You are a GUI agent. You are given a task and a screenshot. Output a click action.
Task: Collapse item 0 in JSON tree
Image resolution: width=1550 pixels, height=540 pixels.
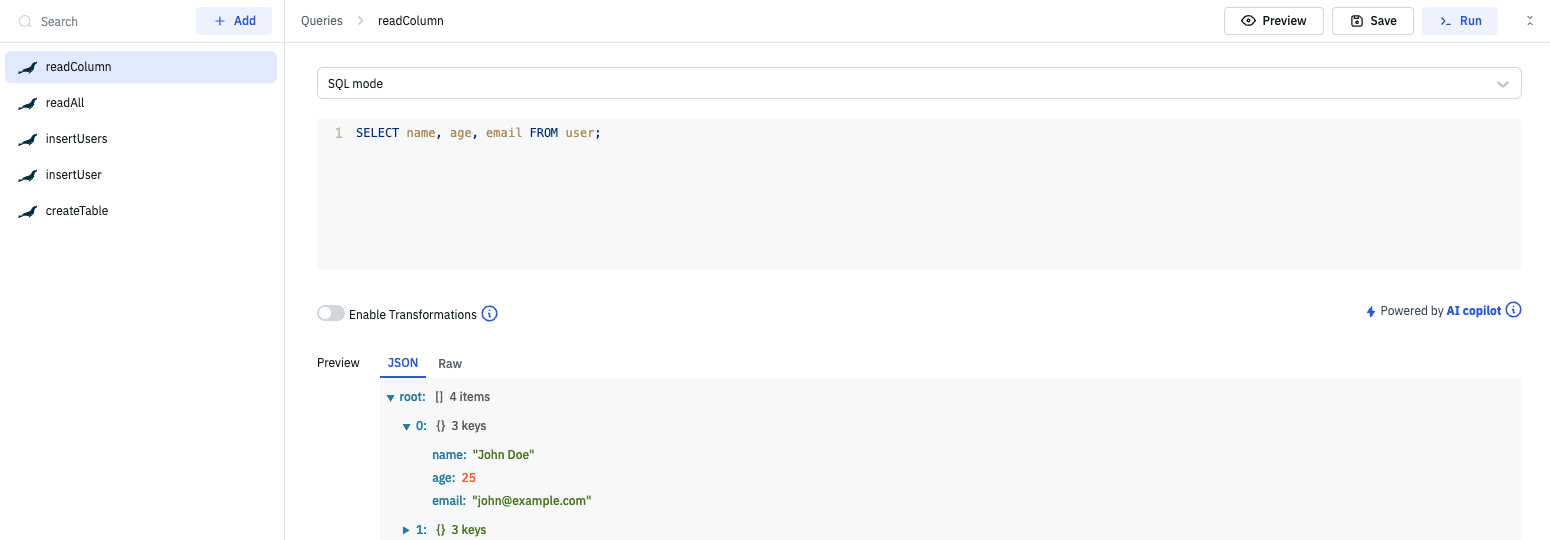[x=407, y=426]
